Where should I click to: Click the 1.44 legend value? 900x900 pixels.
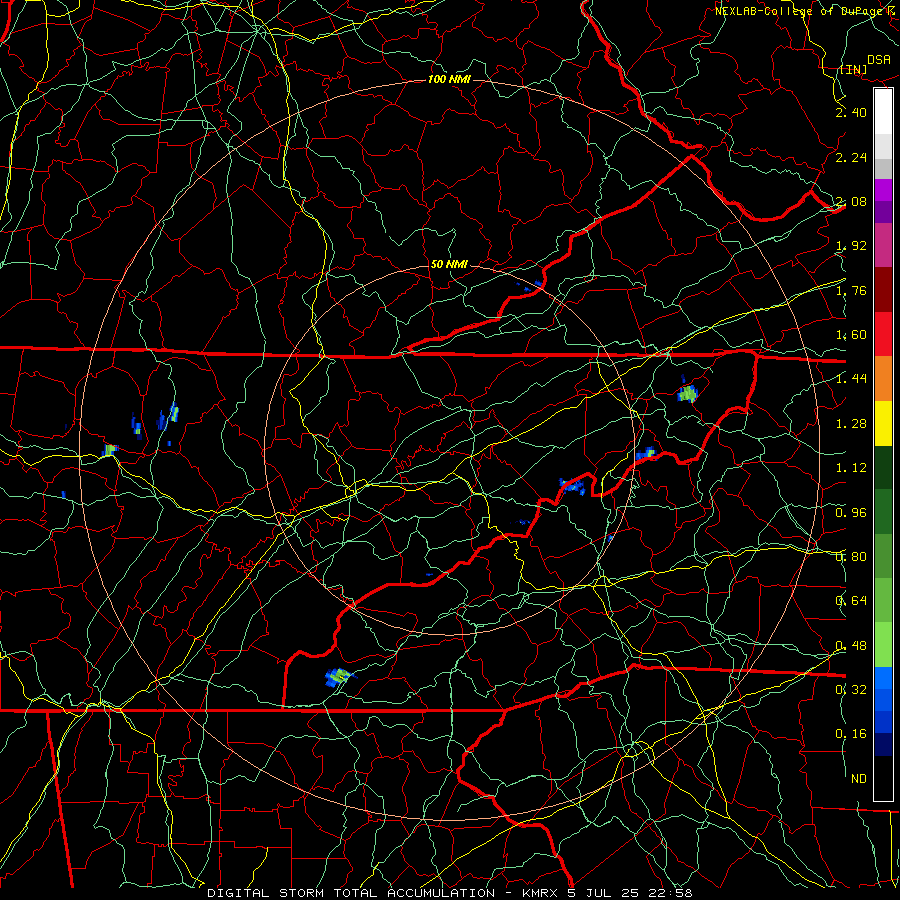click(851, 379)
